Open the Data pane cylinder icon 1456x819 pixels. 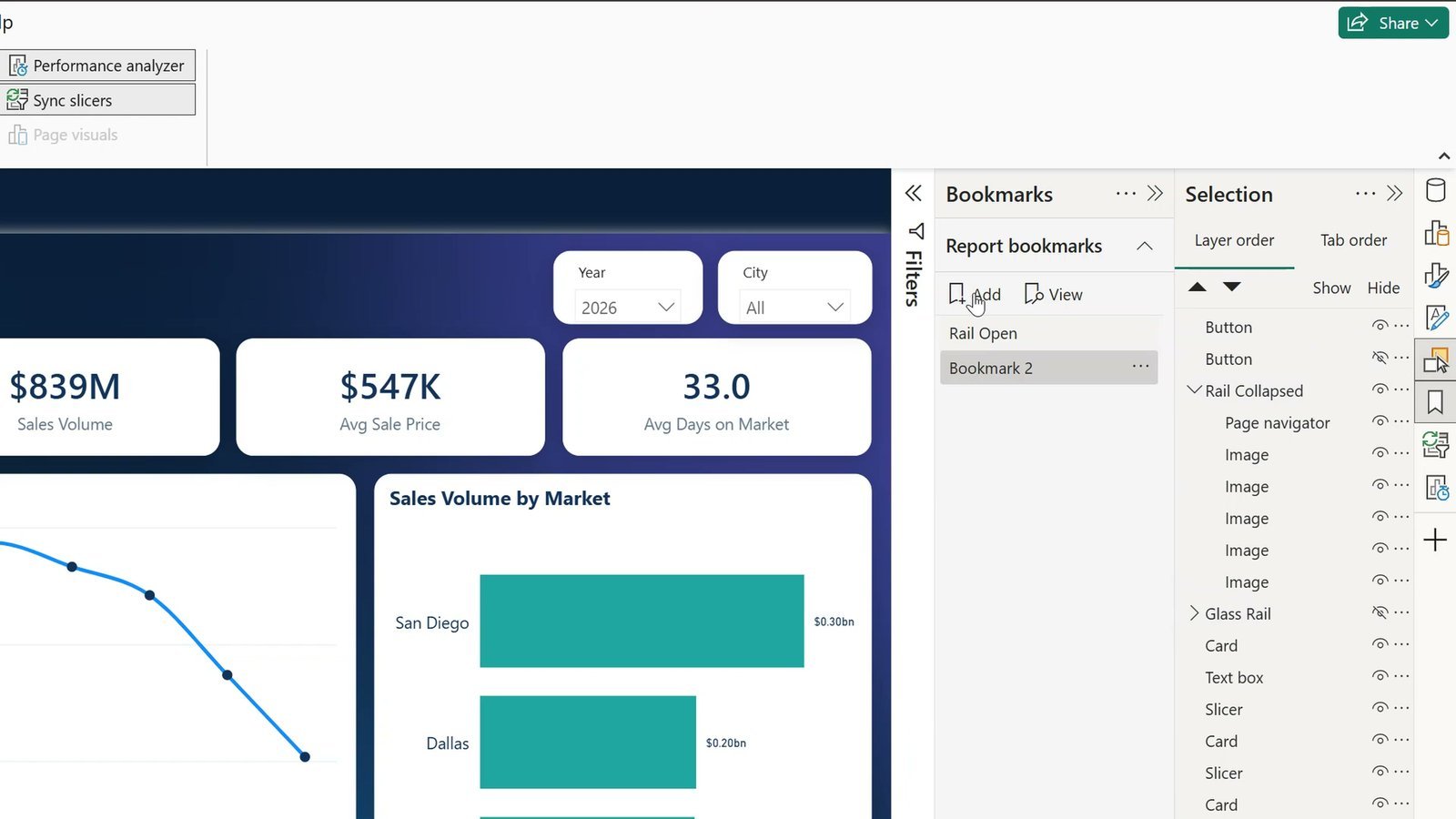pos(1435,190)
